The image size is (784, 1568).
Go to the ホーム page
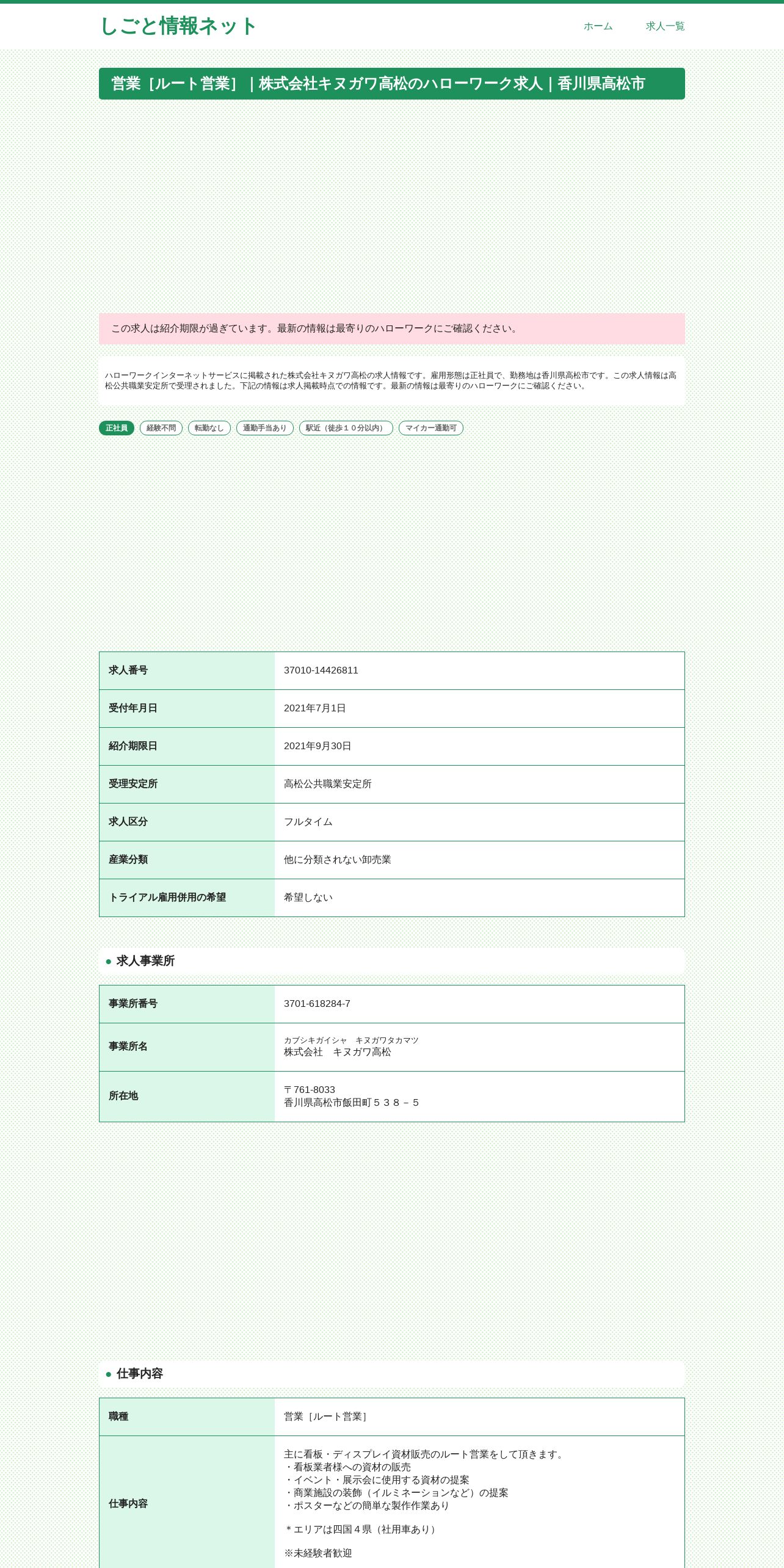tap(598, 26)
